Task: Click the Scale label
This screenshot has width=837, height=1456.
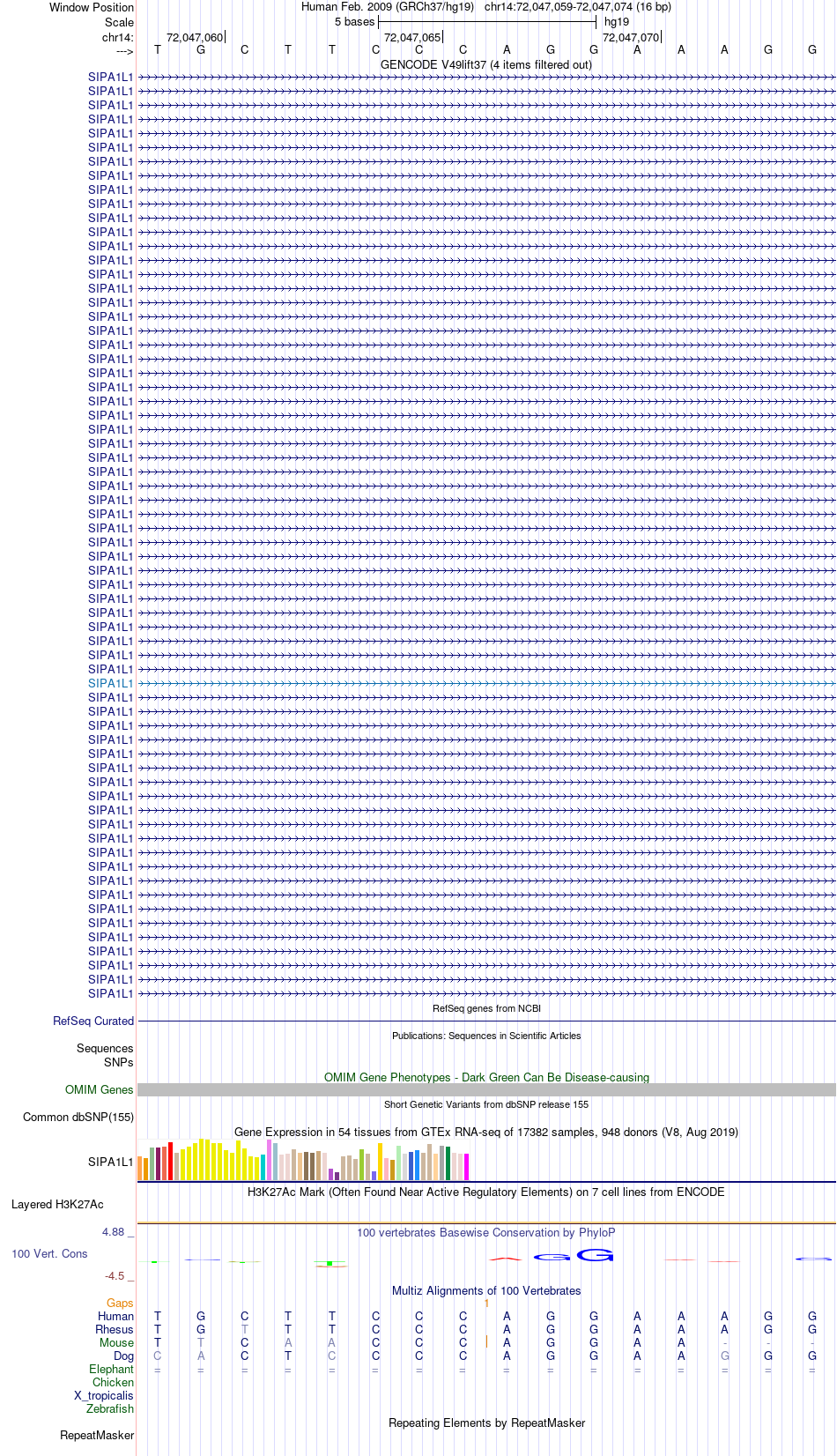Action: coord(120,22)
